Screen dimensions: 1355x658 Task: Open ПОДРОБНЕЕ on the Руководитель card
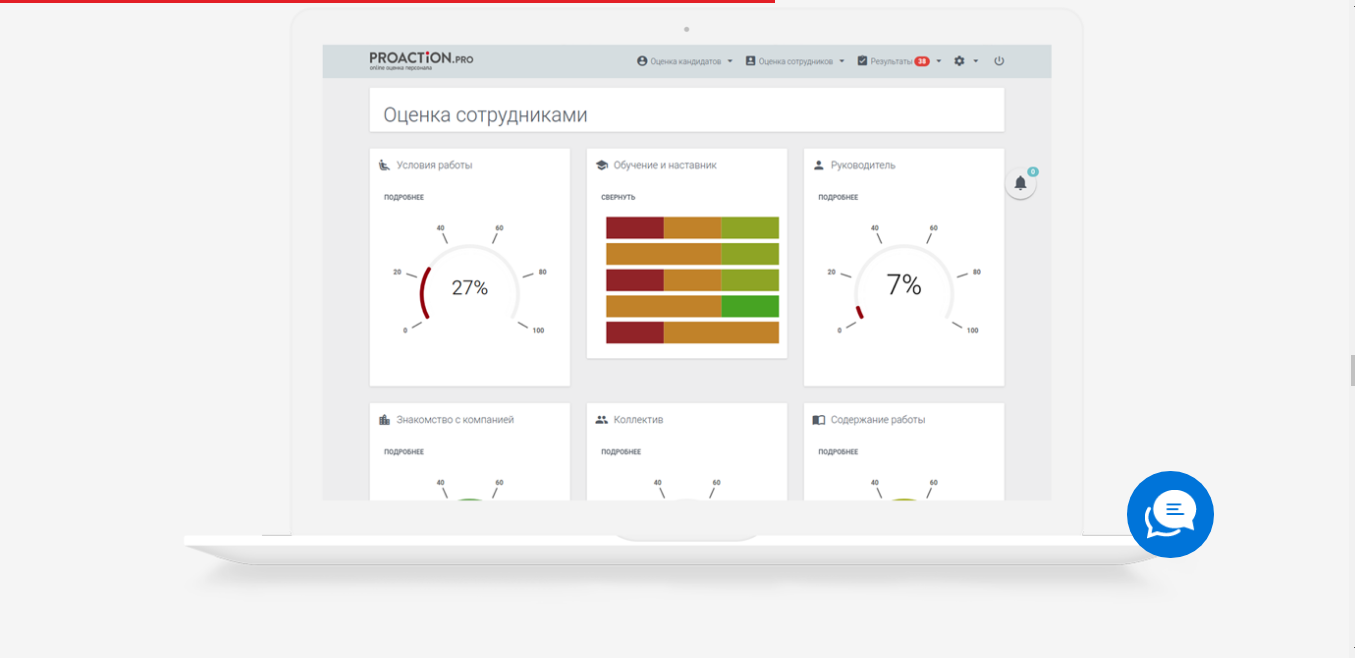coord(837,197)
